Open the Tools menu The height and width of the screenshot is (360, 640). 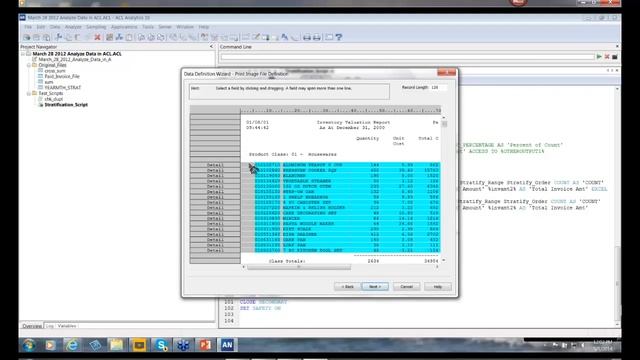(148, 27)
